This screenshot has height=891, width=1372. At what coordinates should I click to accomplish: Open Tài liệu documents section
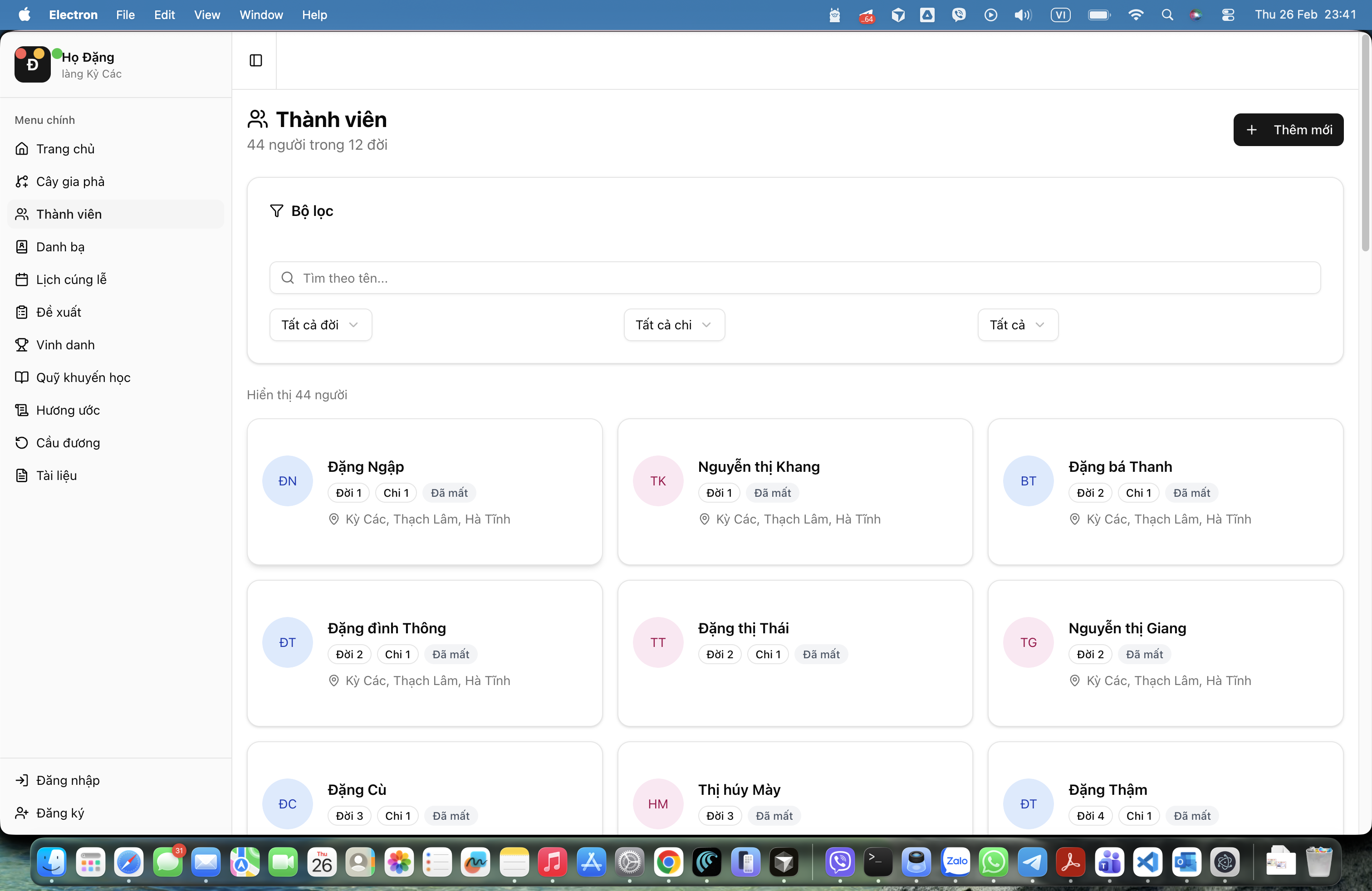pos(56,475)
